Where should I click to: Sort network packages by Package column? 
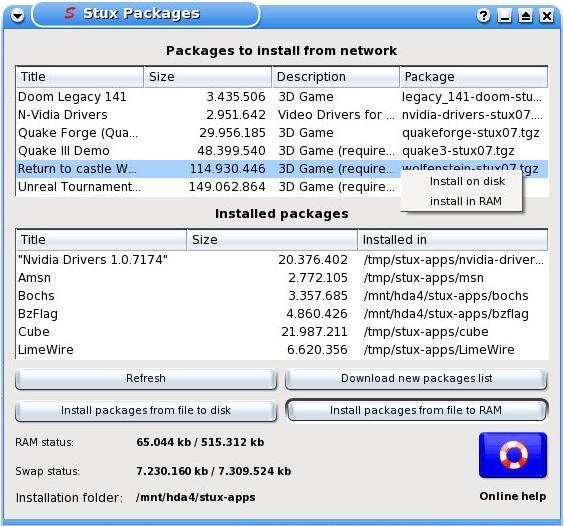(x=474, y=77)
